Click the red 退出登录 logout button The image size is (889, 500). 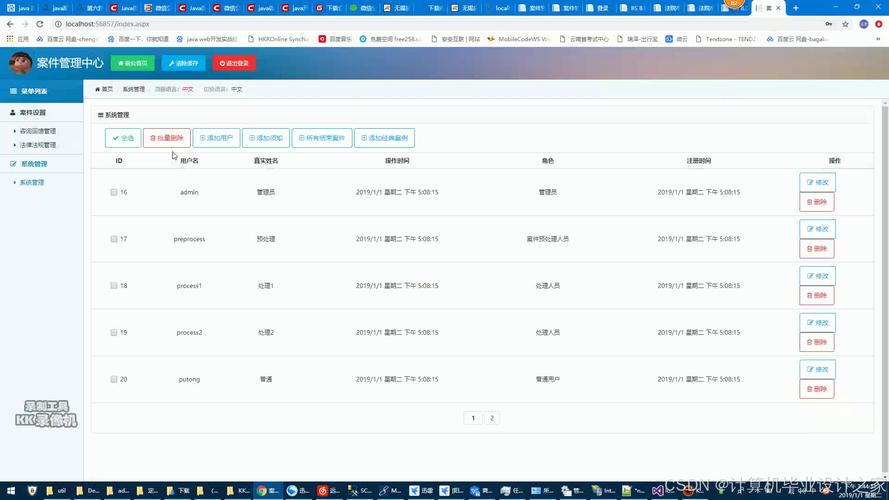click(234, 63)
